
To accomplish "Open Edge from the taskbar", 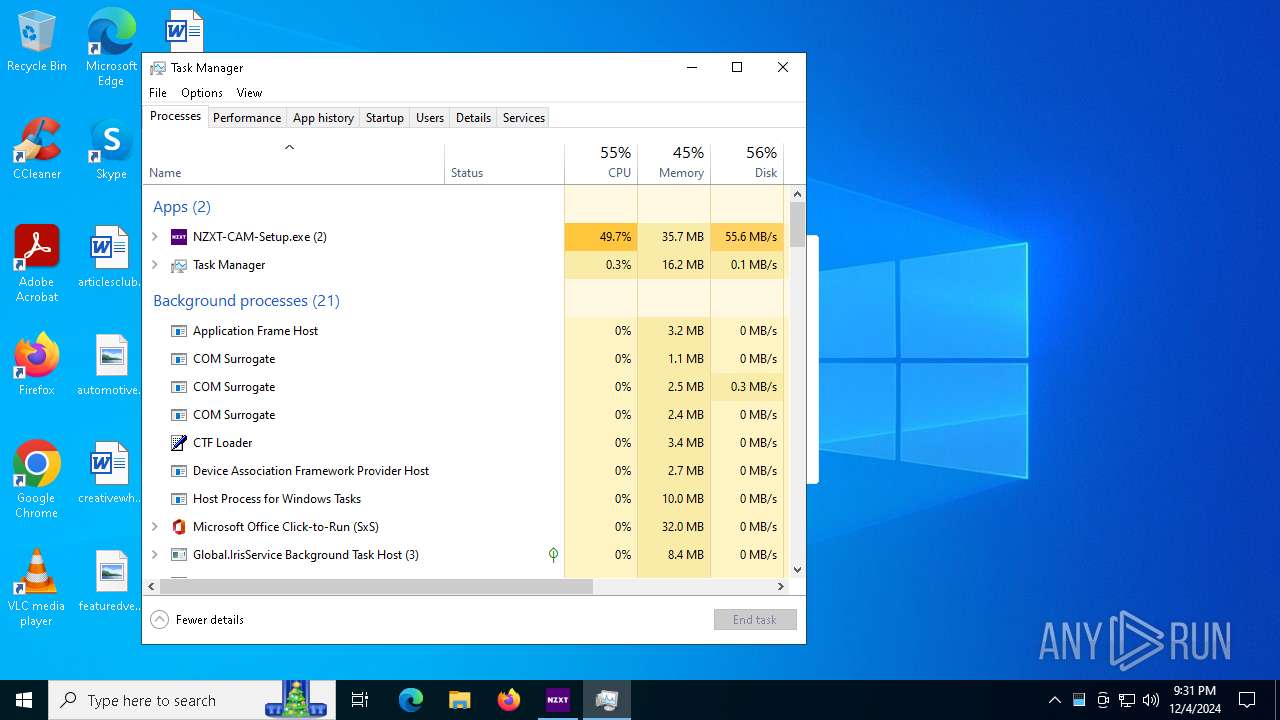I will (x=411, y=700).
